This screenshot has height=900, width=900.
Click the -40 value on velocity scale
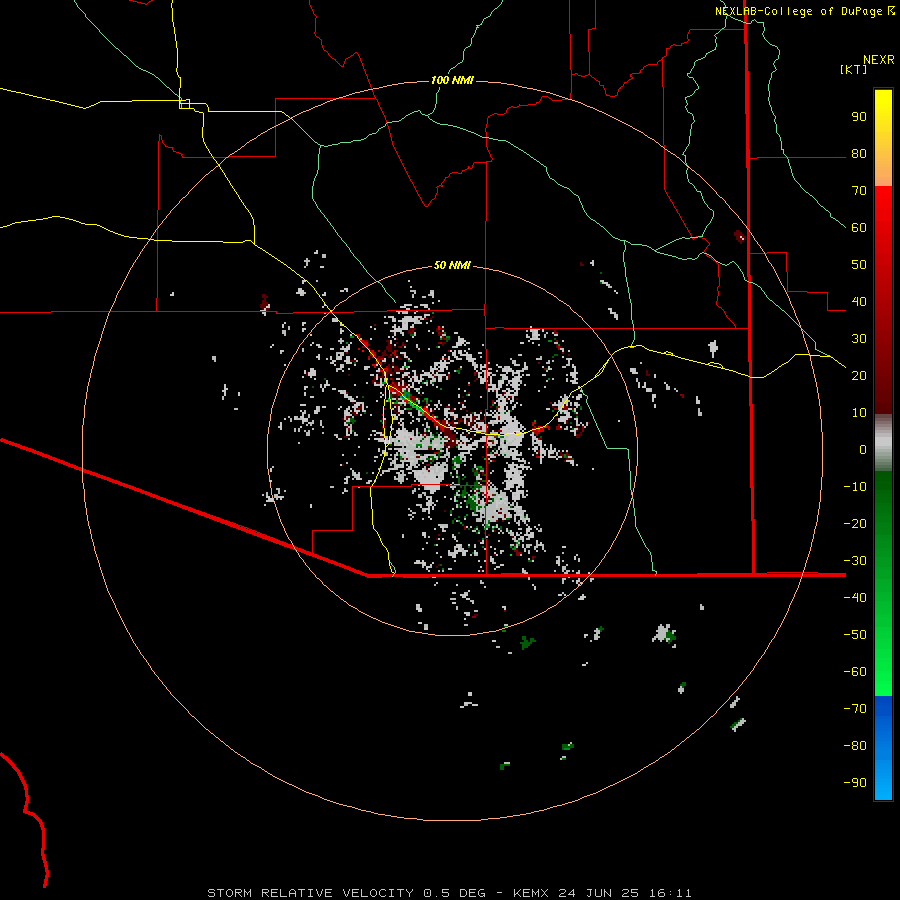tap(855, 598)
